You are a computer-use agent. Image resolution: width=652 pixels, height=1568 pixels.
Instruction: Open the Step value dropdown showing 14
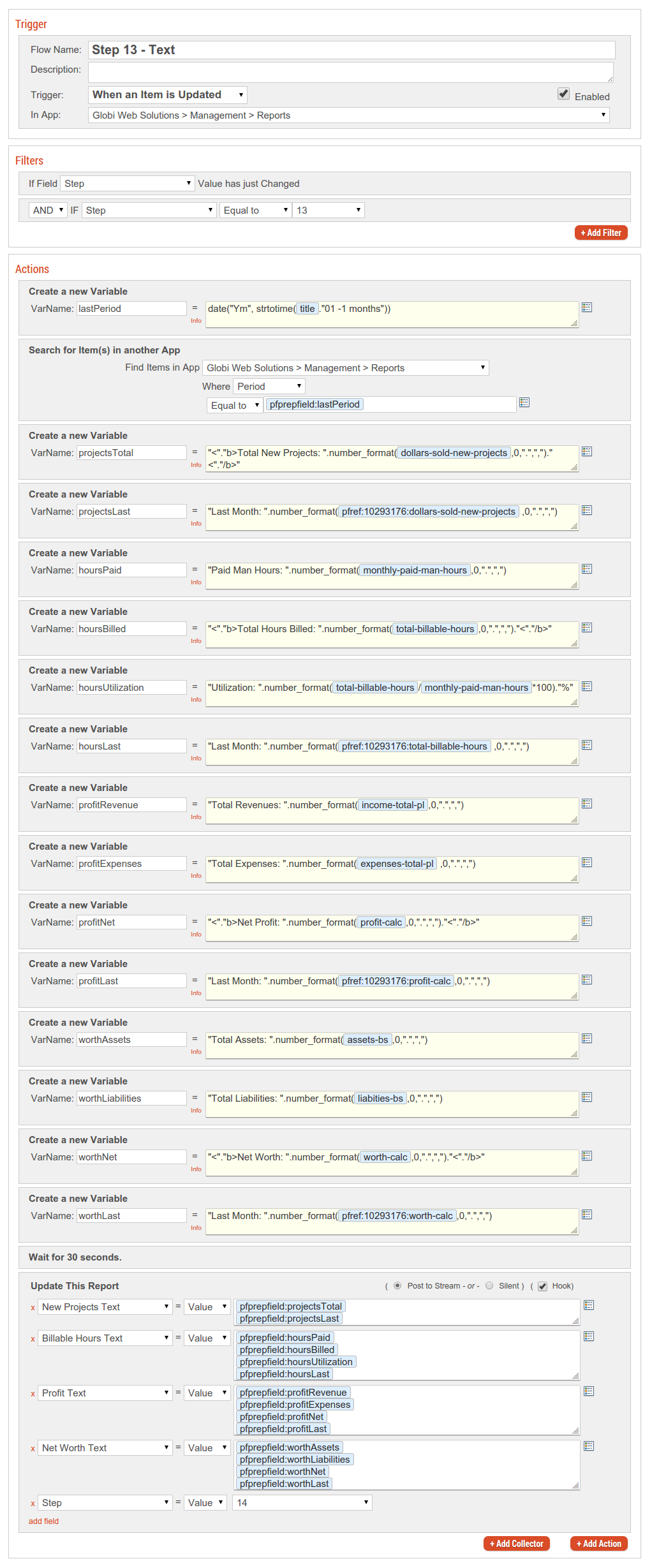click(x=302, y=1502)
